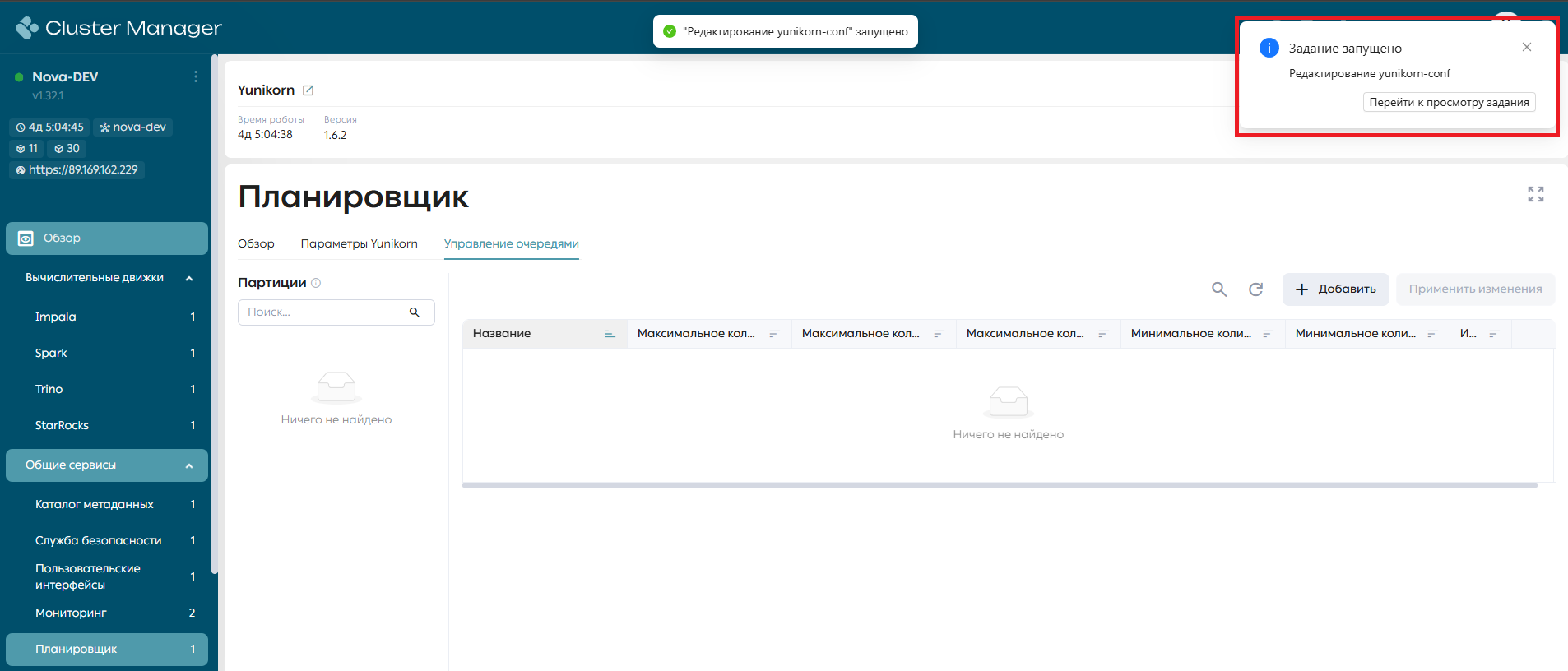Open filter of the И... column

click(1494, 334)
